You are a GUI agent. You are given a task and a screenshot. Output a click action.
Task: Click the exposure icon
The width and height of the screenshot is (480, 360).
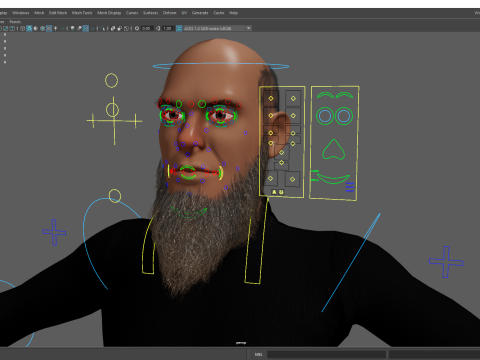[137, 29]
